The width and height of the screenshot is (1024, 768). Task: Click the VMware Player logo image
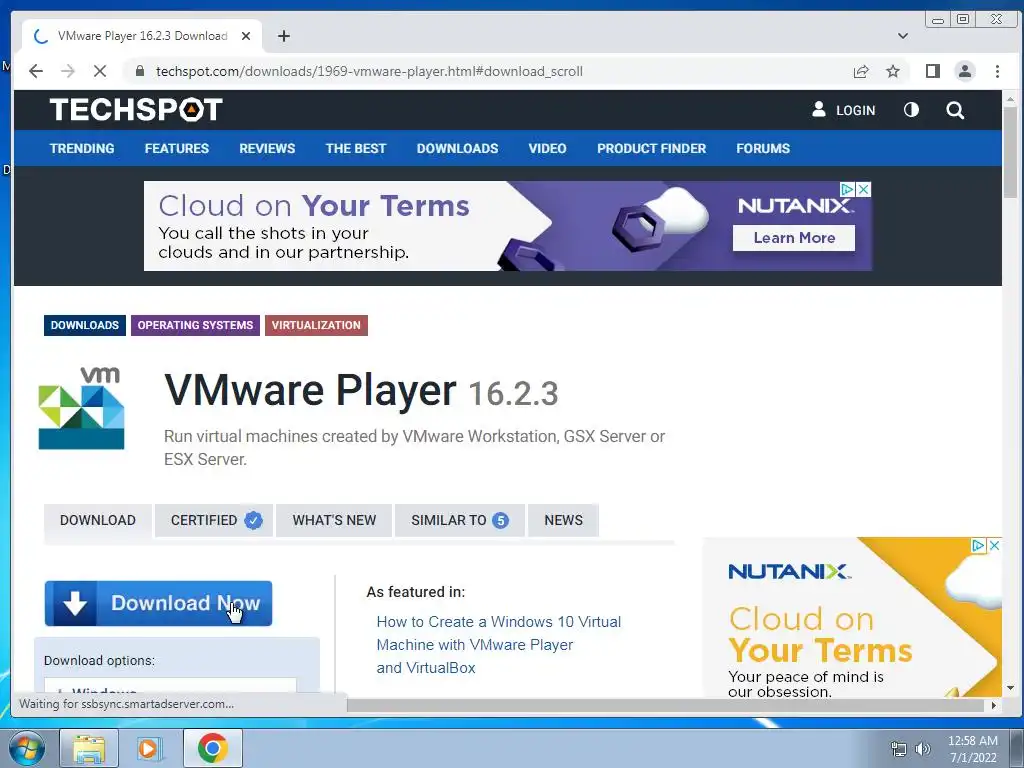tap(82, 409)
